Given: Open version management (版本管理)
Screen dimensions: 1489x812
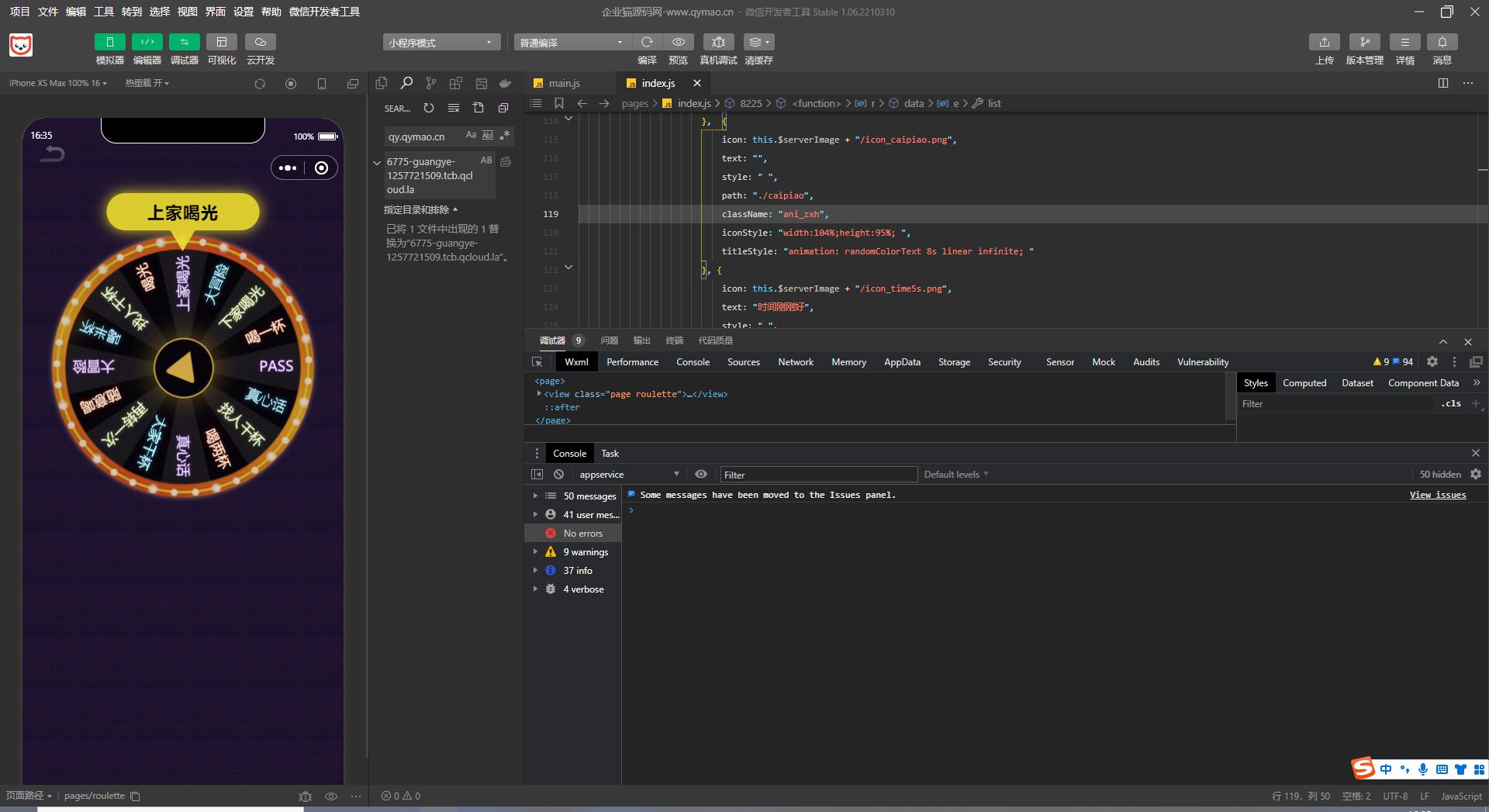Looking at the screenshot, I should coord(1364,43).
